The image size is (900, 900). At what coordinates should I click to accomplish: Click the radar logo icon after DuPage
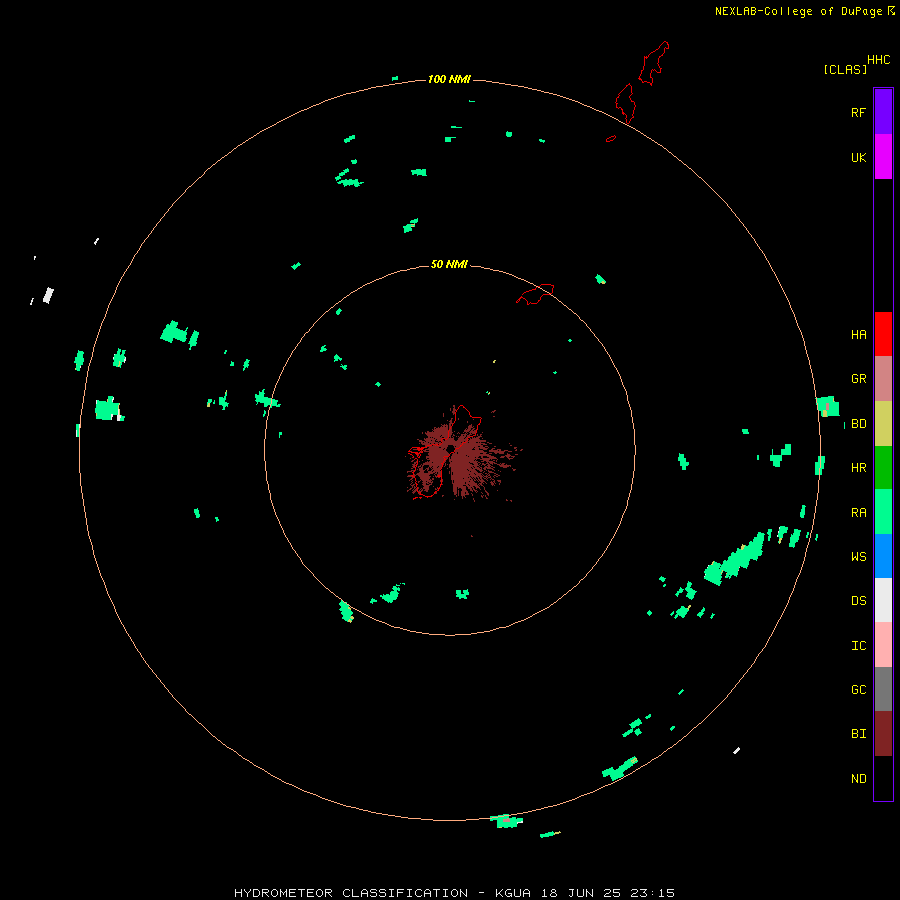tap(890, 10)
